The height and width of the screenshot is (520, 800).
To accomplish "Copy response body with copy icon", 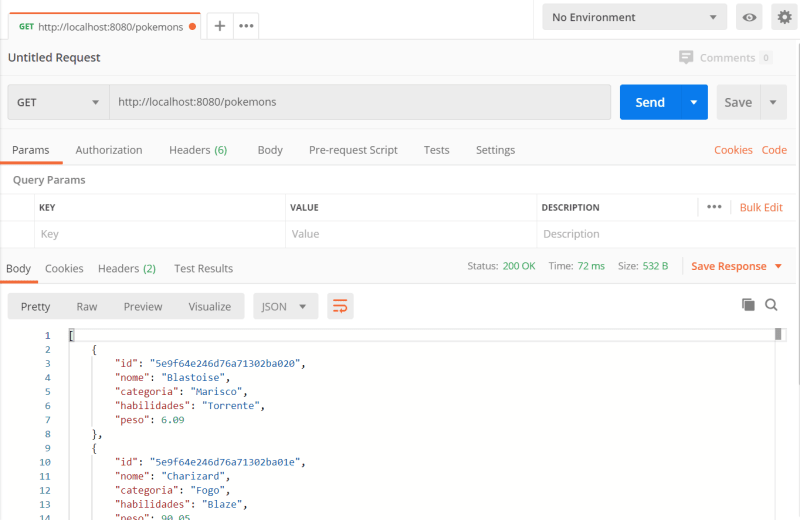I will click(747, 305).
